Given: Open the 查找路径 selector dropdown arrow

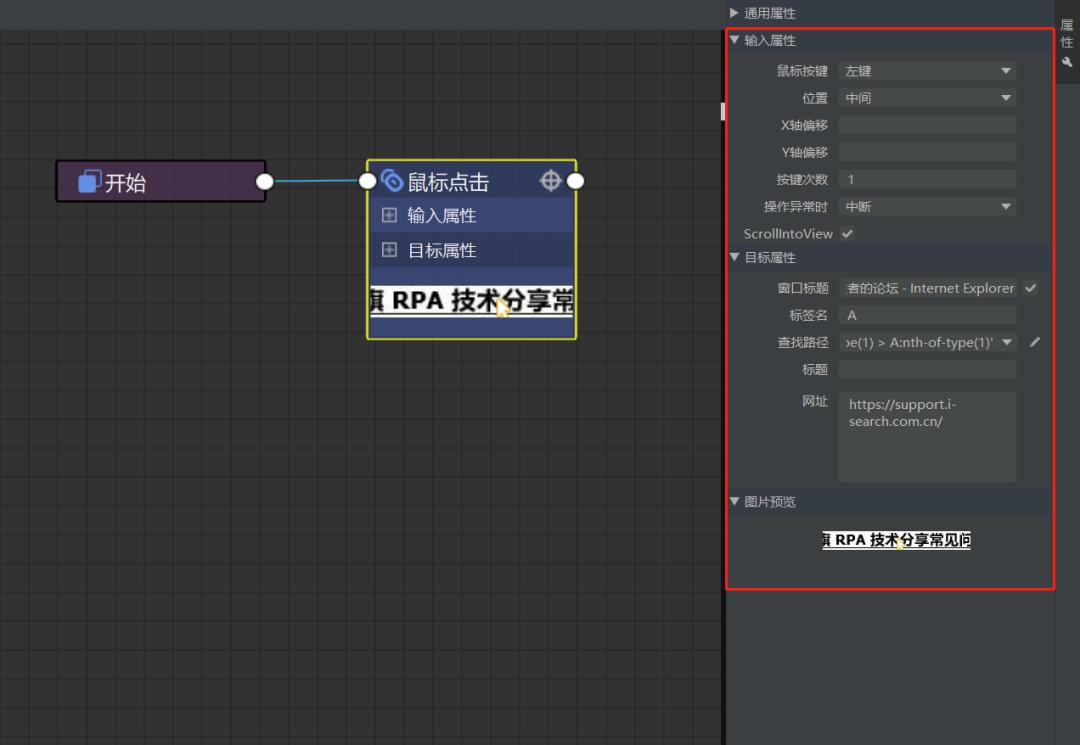Looking at the screenshot, I should coord(1007,342).
